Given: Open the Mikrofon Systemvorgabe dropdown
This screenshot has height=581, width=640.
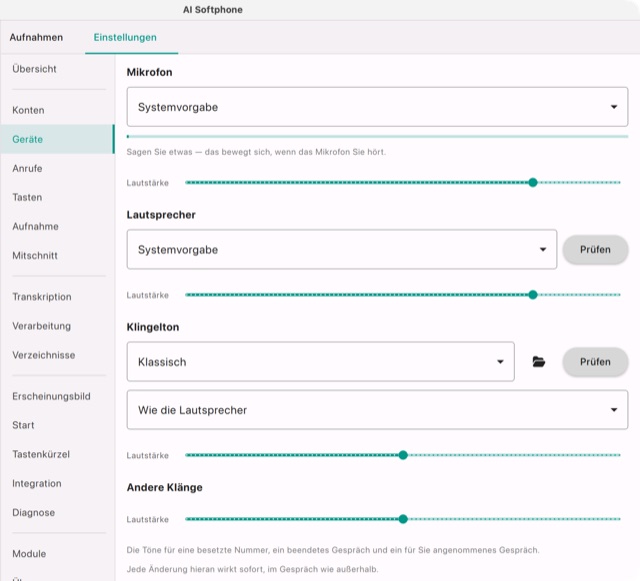Looking at the screenshot, I should (x=377, y=107).
